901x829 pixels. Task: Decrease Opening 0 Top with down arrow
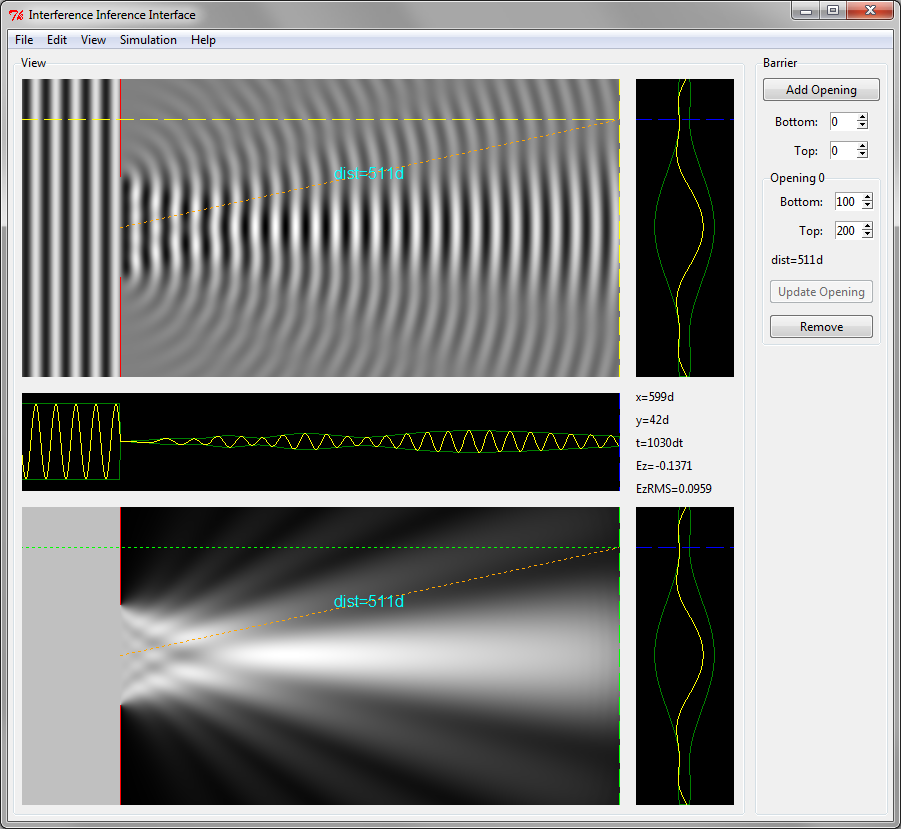pos(868,234)
